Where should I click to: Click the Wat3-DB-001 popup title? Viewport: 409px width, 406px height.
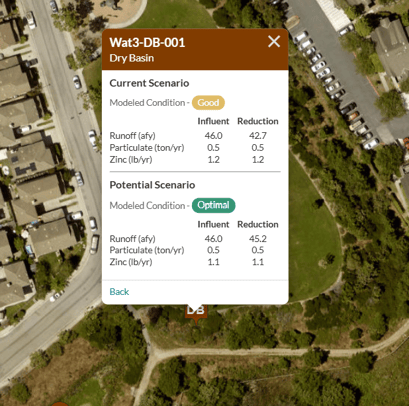pos(147,43)
